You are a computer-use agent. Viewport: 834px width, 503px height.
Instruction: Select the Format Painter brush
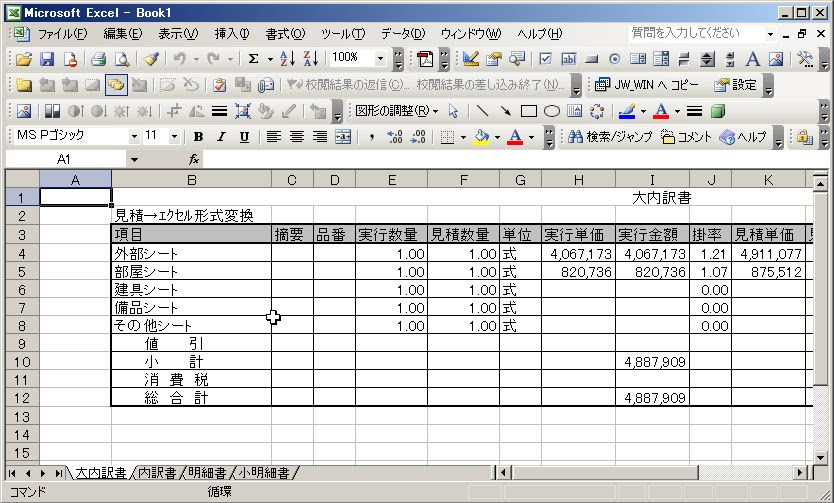152,59
